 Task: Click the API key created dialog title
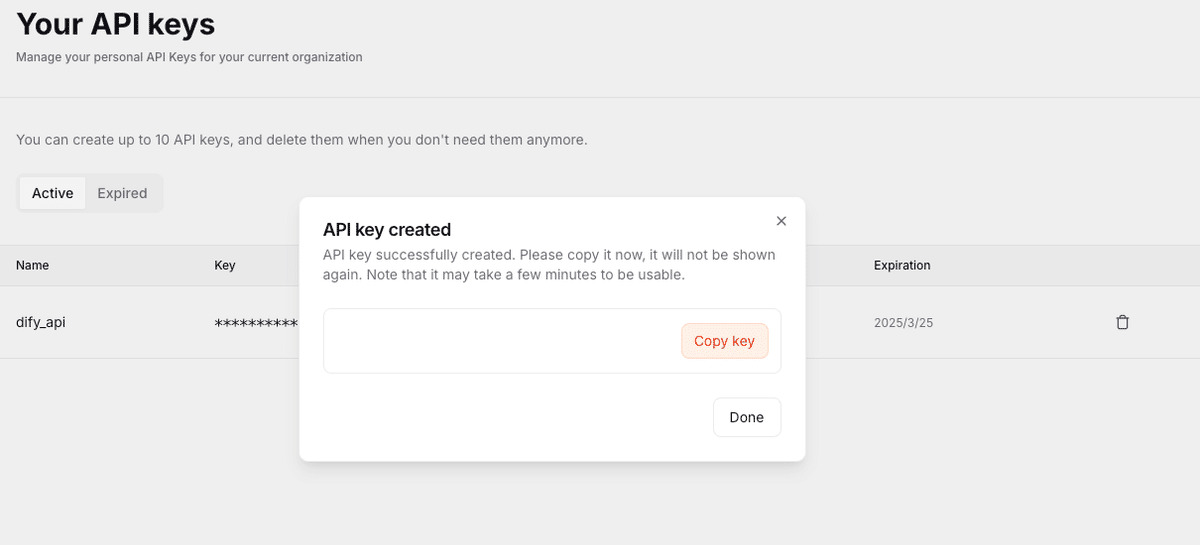pos(387,230)
